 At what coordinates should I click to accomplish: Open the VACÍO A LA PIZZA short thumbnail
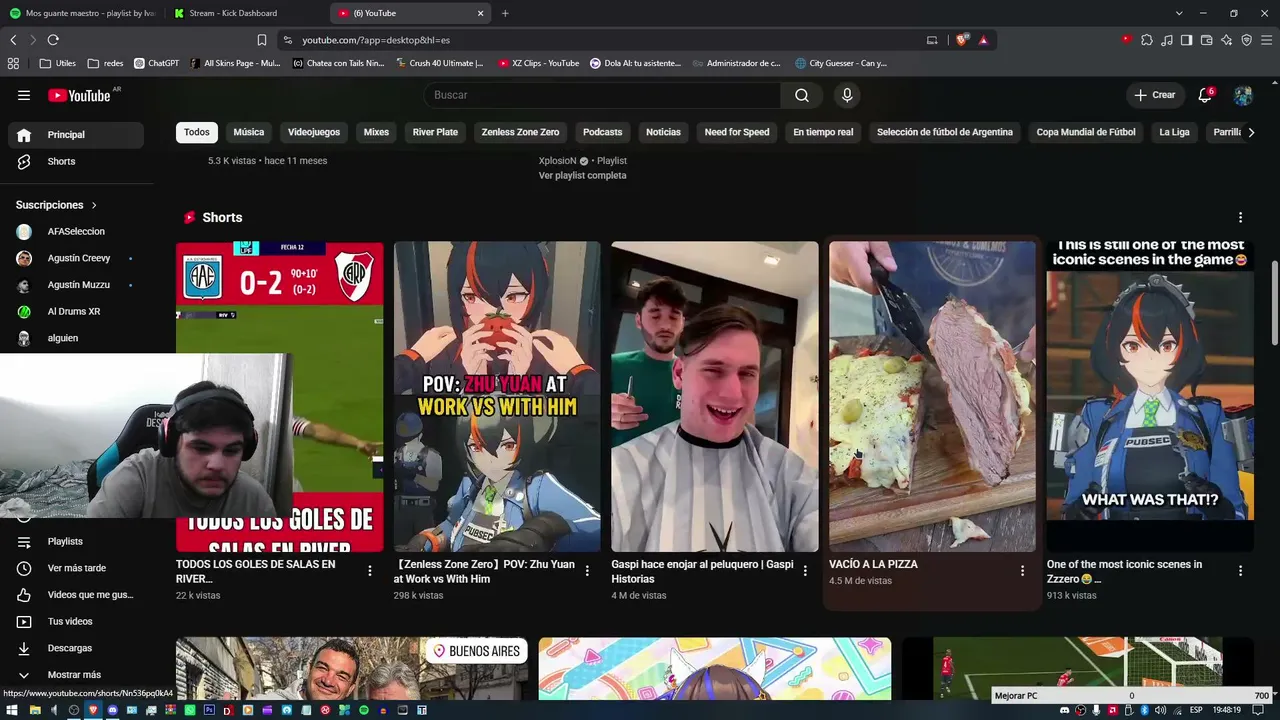[932, 397]
